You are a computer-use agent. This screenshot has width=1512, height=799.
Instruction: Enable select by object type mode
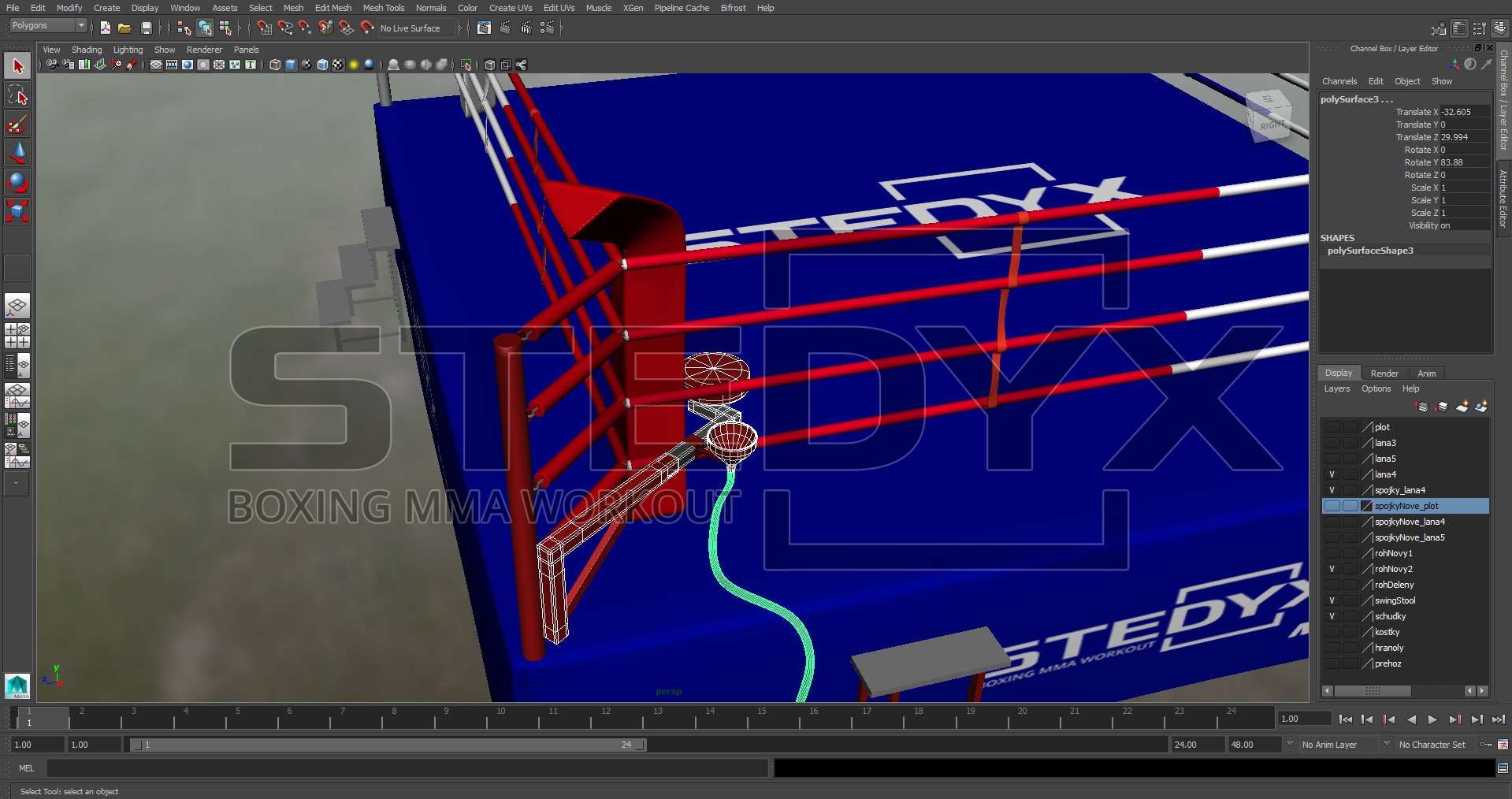coord(205,28)
